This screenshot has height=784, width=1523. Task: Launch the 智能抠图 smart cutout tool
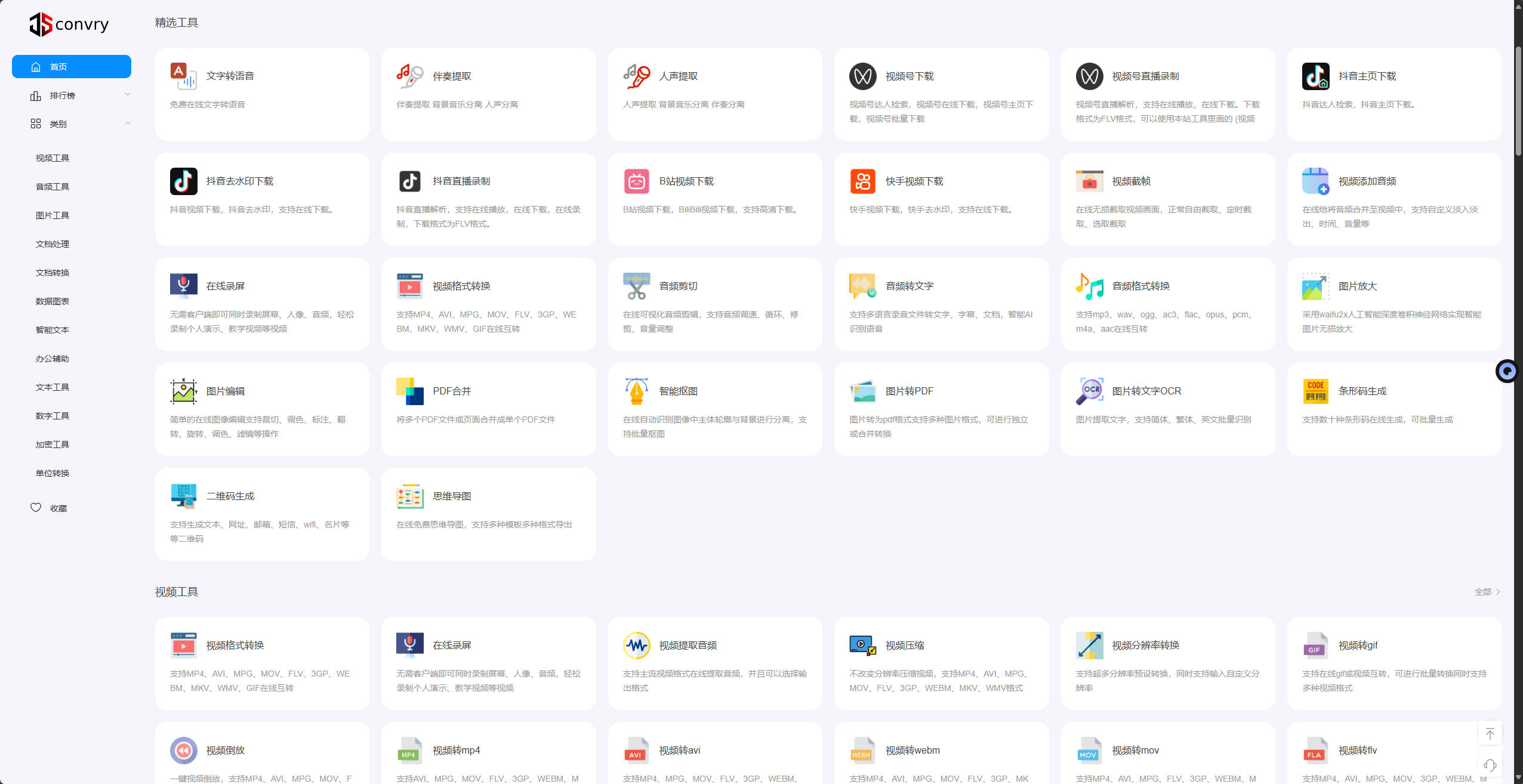point(714,408)
